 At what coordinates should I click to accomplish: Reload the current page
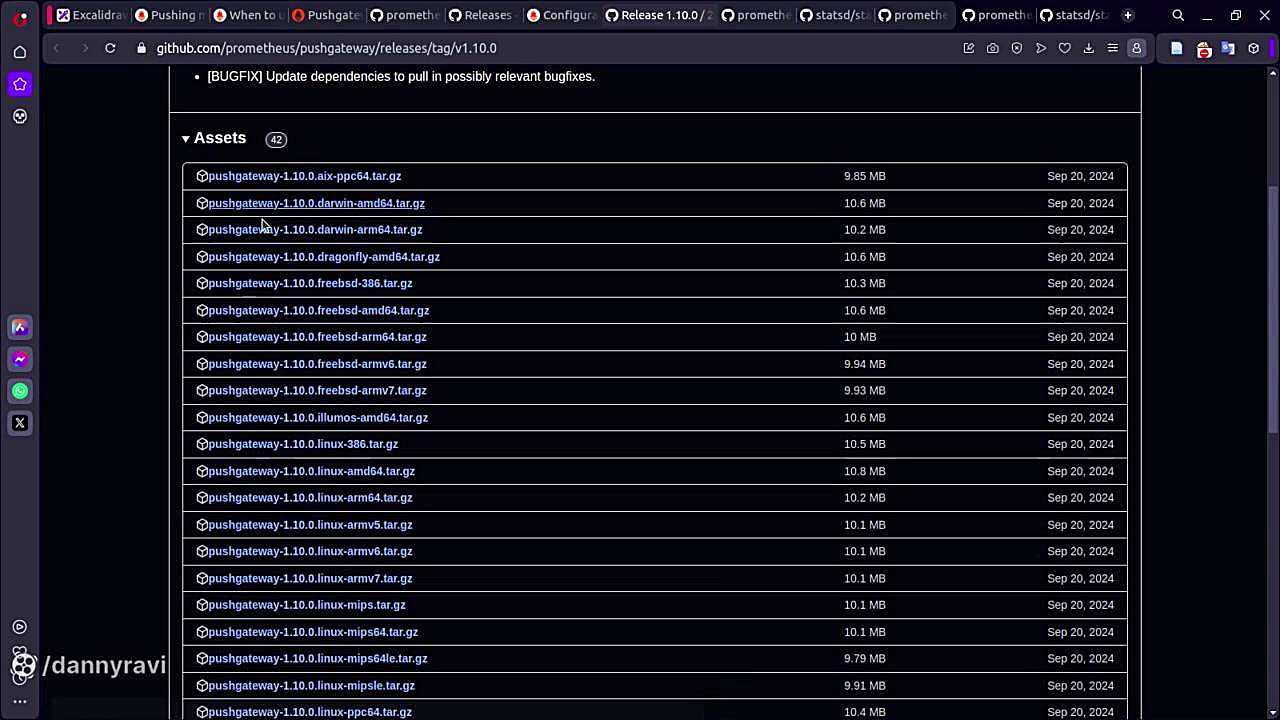pyautogui.click(x=110, y=48)
